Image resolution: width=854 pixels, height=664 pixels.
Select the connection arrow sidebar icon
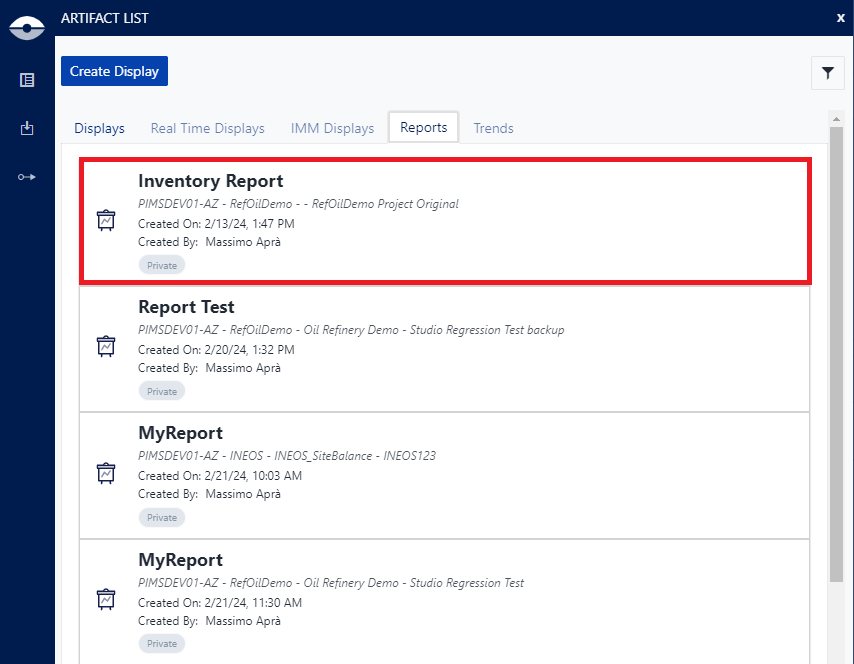point(27,177)
